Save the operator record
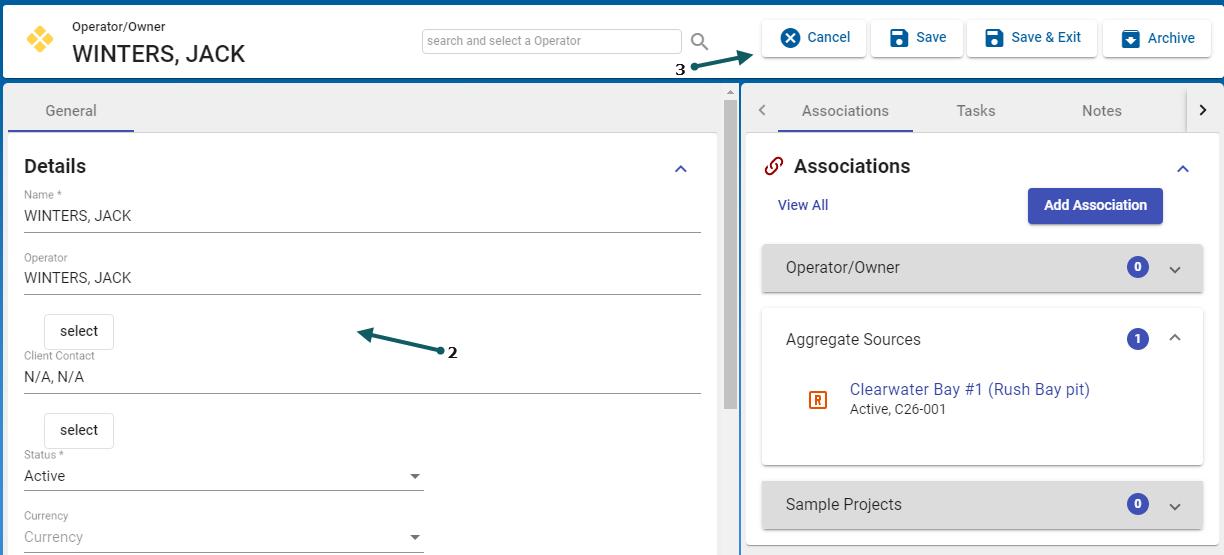 click(x=917, y=38)
